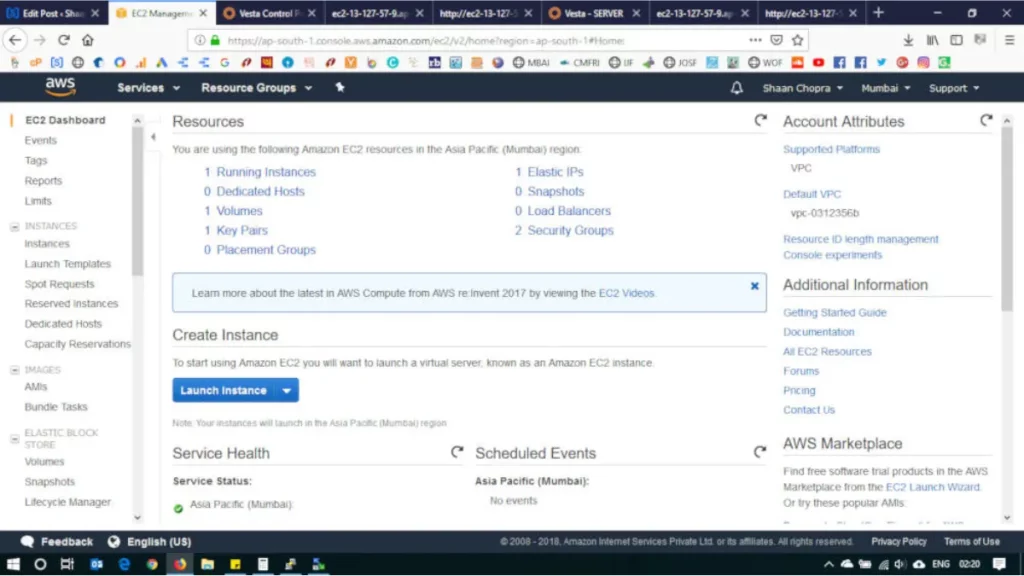Click the YouTube bookmark icon
Screen dimensions: 1024x576
click(x=818, y=63)
